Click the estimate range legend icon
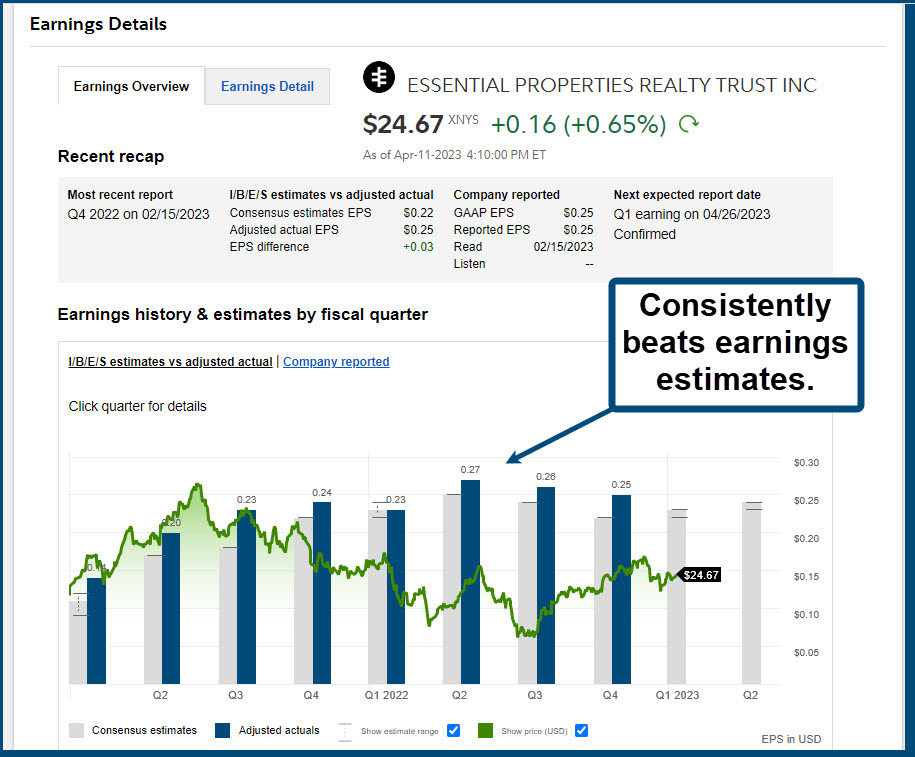Screen dimensions: 915x757 tap(345, 731)
